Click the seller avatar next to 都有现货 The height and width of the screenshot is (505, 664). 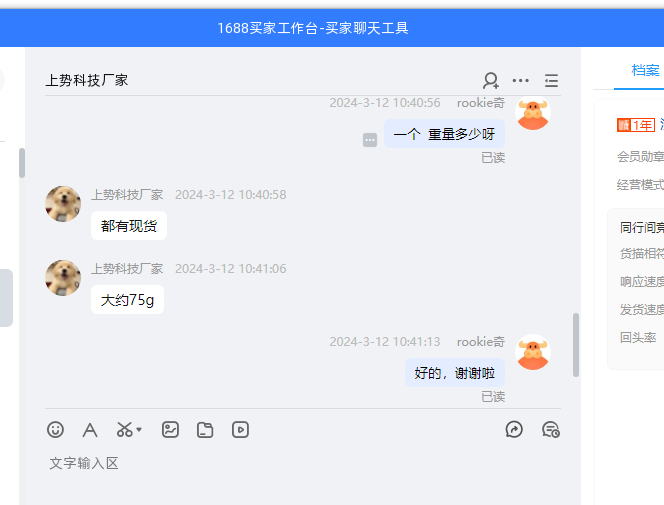63,204
